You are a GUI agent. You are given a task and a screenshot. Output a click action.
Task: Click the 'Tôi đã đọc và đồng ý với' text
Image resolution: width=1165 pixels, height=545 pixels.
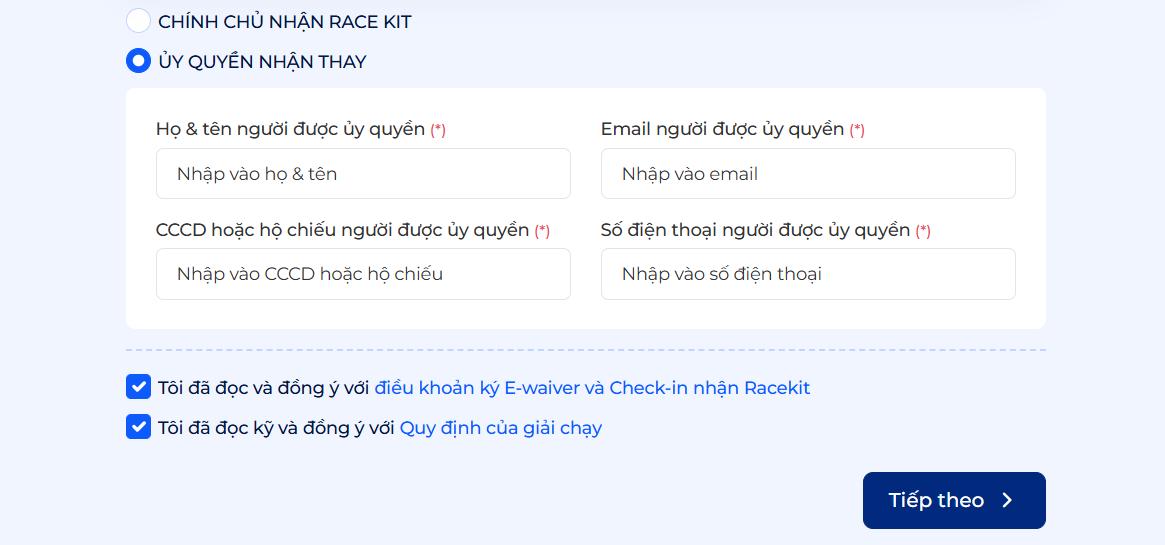(263, 388)
